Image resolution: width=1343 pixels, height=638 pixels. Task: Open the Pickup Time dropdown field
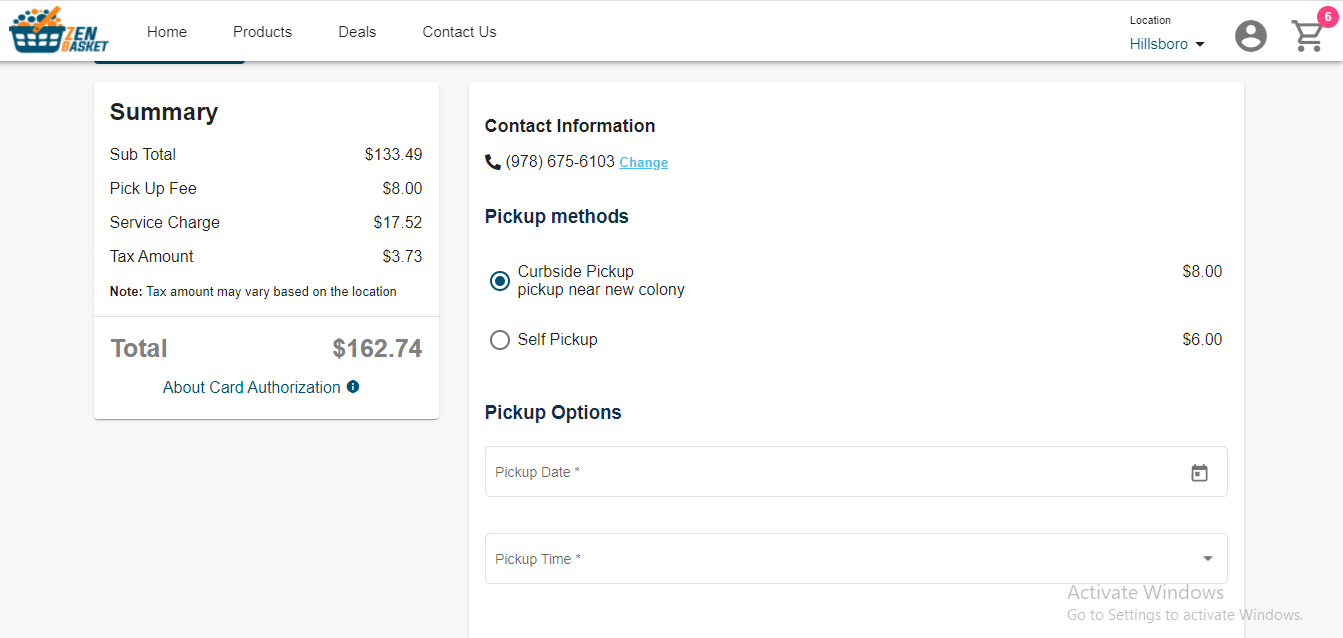840,559
